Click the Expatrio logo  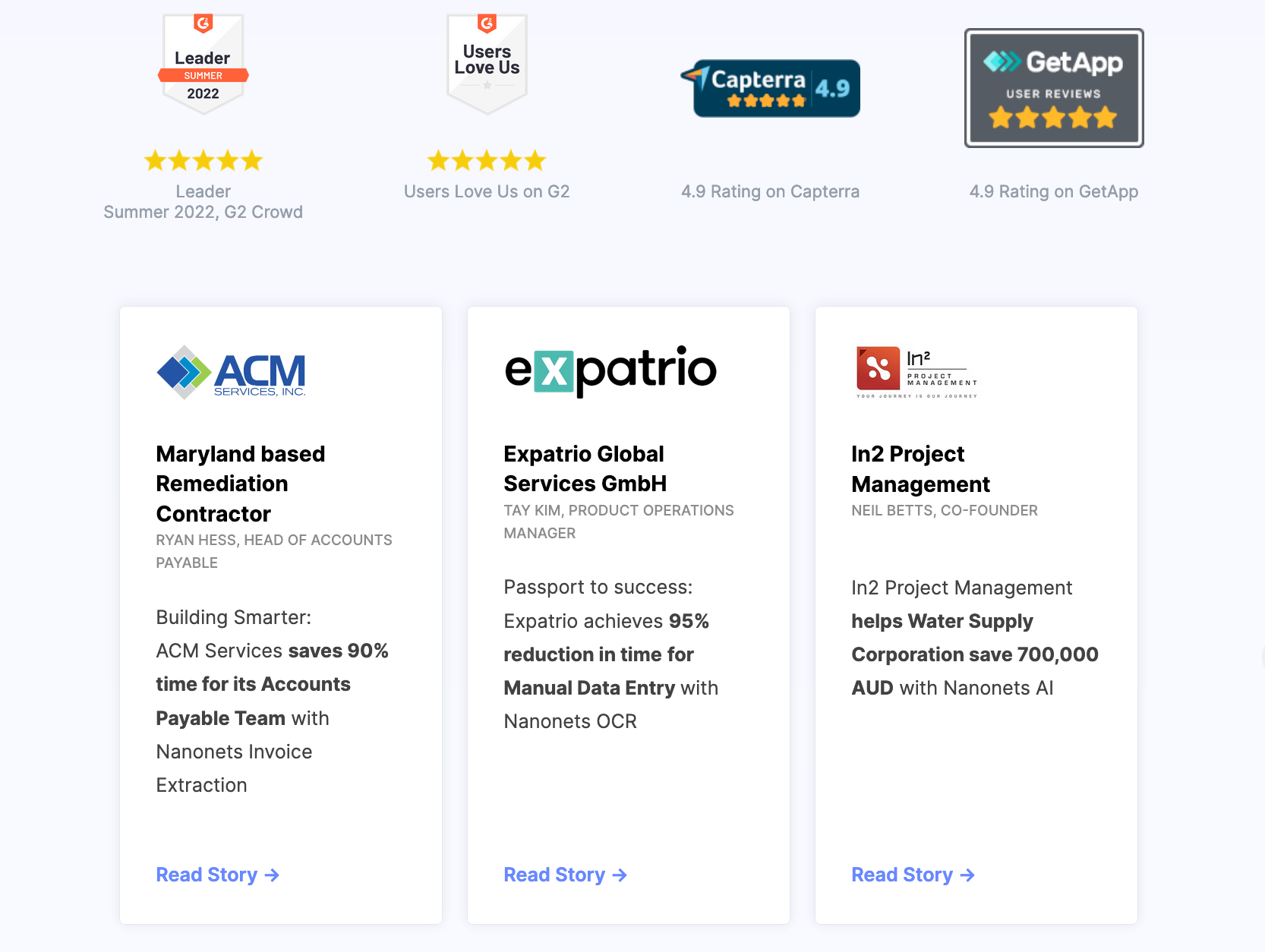[610, 370]
